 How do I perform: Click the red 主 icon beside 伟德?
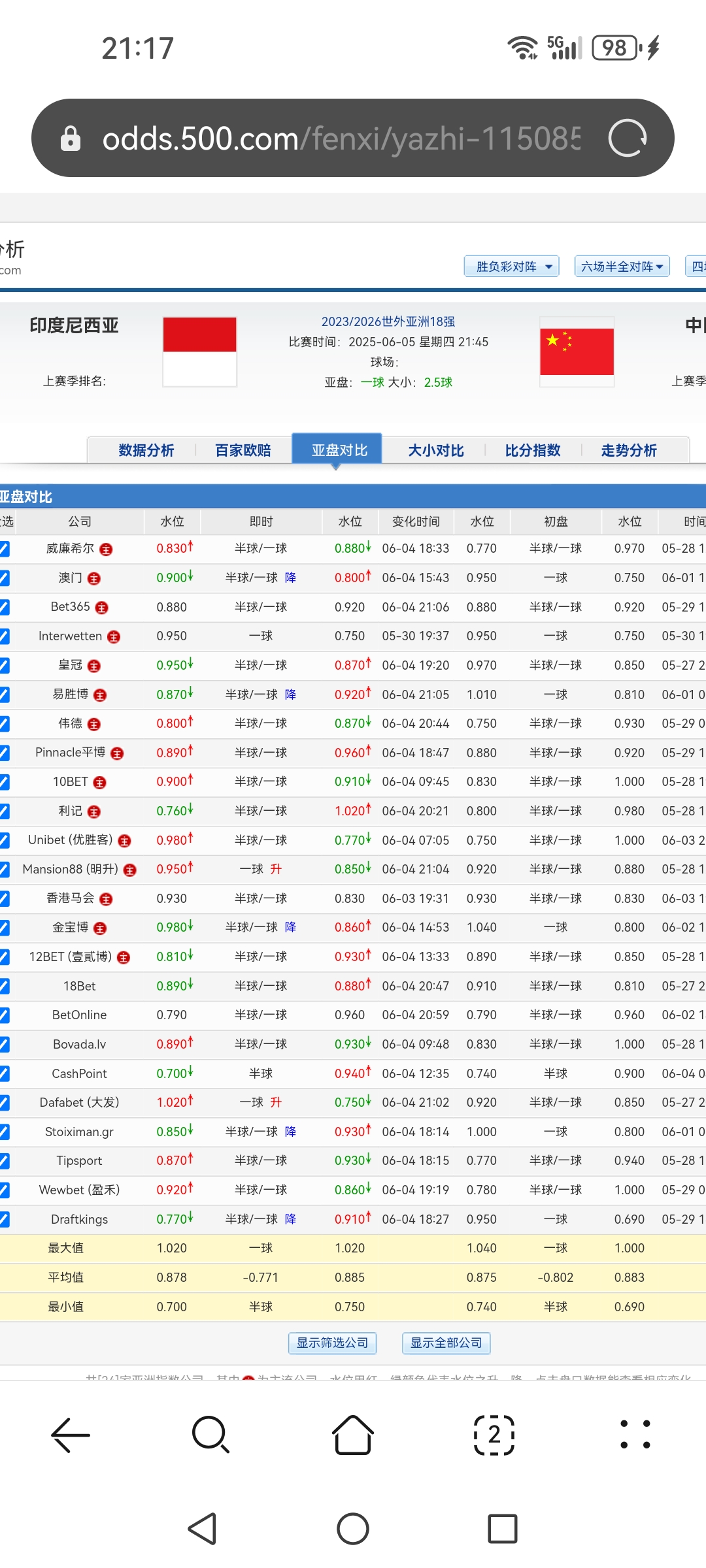point(94,725)
